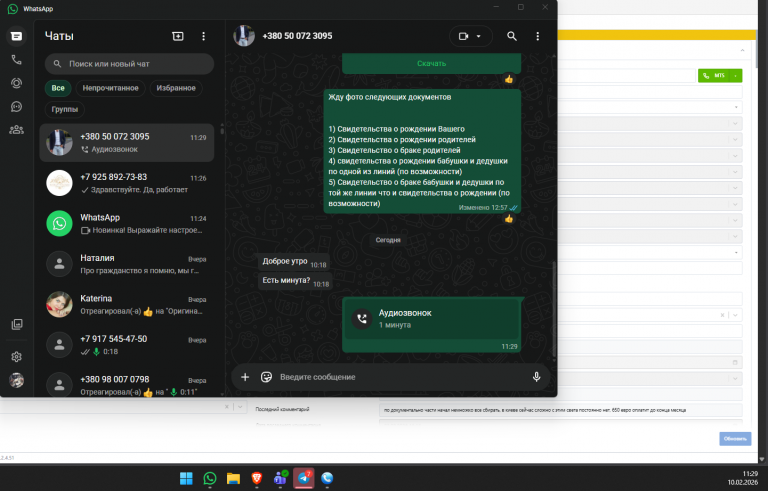
Task: Open the media gallery icon in sidebar
Action: [x=17, y=324]
